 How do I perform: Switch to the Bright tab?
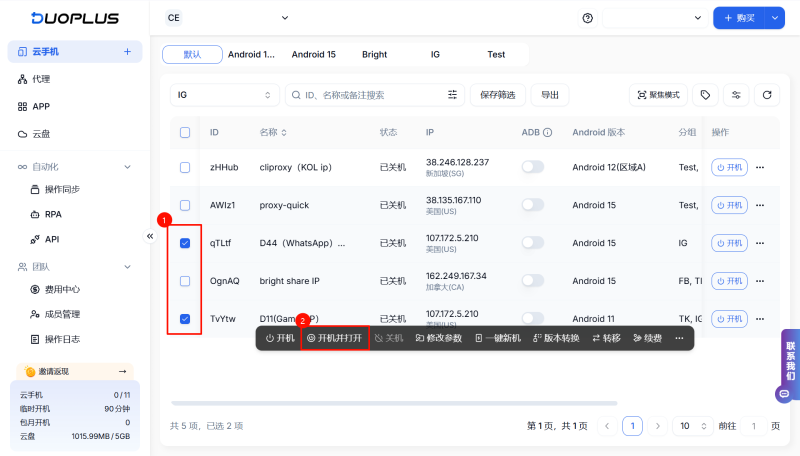374,55
